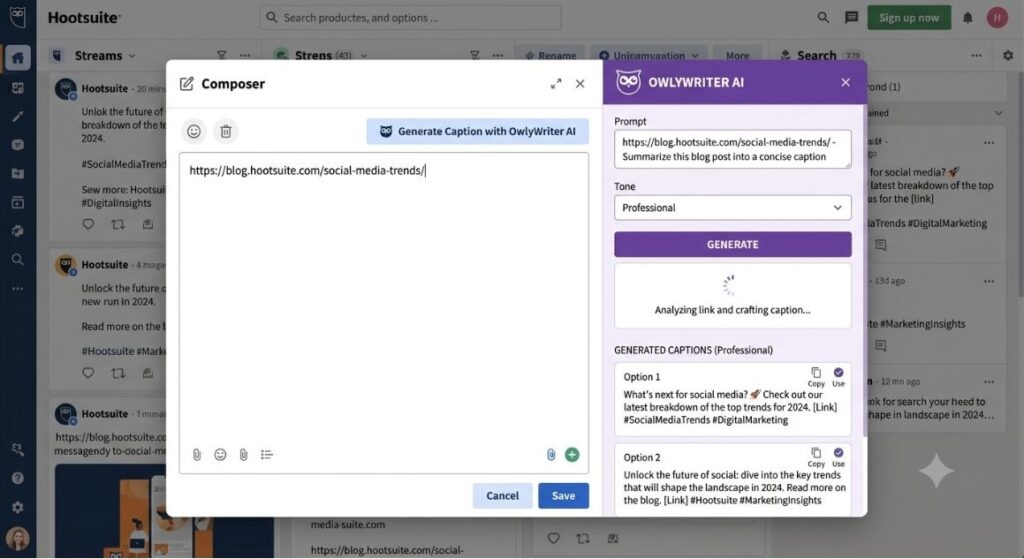Expand the Composer dialog to full size

(x=556, y=84)
